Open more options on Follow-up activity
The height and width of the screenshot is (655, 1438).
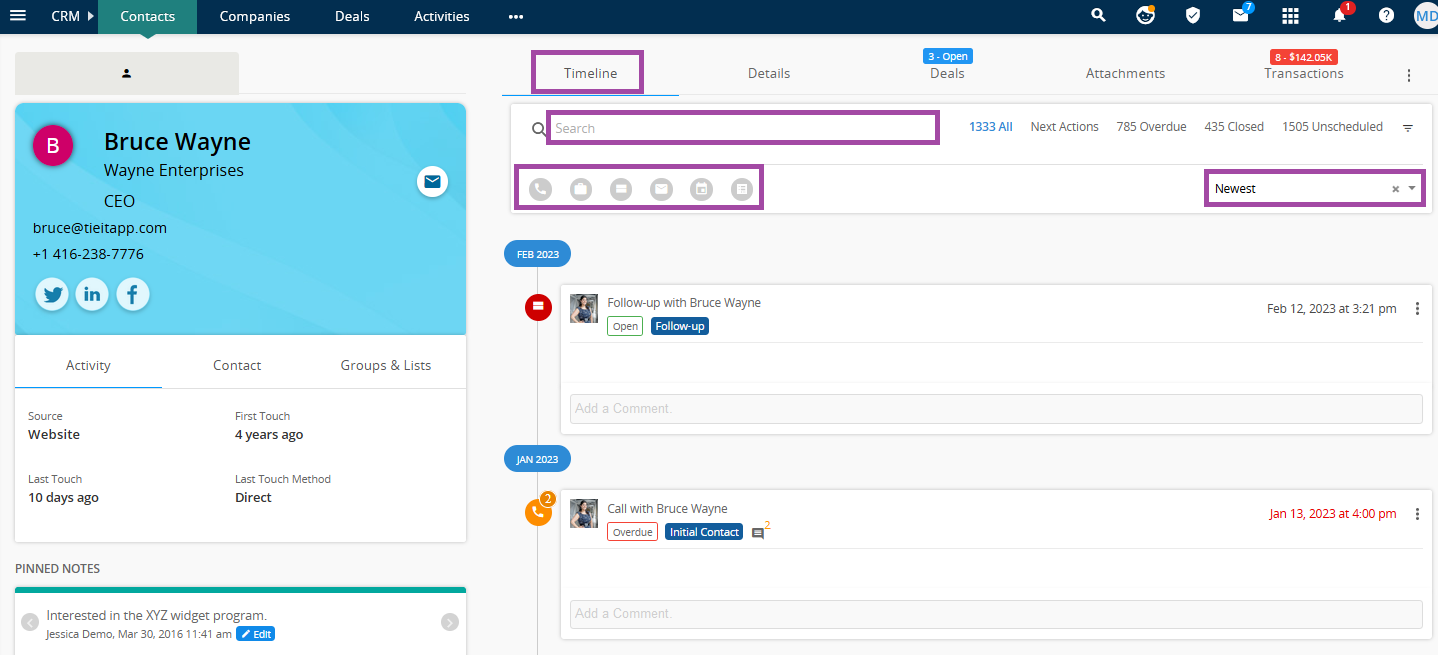pyautogui.click(x=1417, y=309)
